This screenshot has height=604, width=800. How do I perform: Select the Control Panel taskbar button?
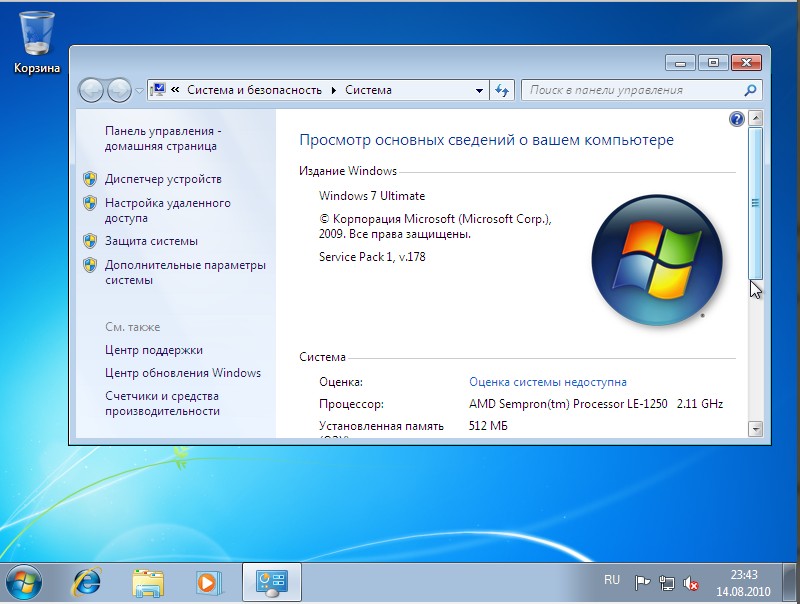(271, 583)
